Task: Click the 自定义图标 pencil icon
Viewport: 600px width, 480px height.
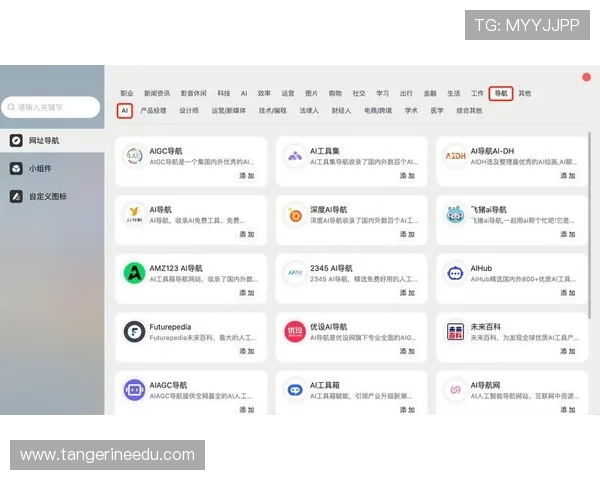Action: (16, 196)
